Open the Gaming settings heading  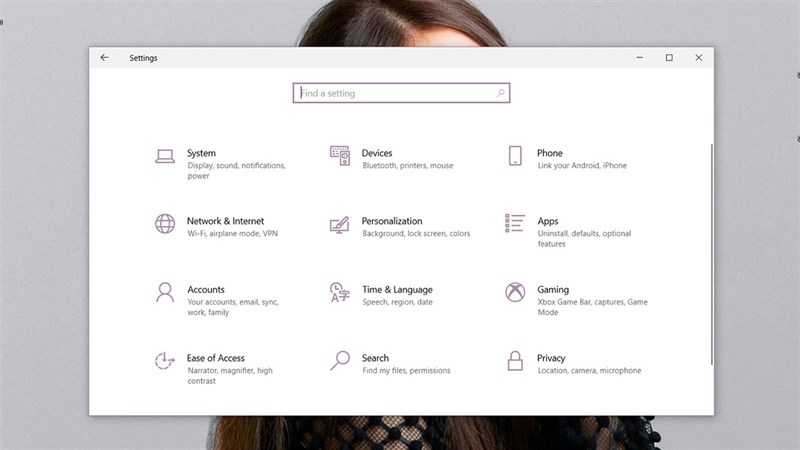(x=553, y=290)
